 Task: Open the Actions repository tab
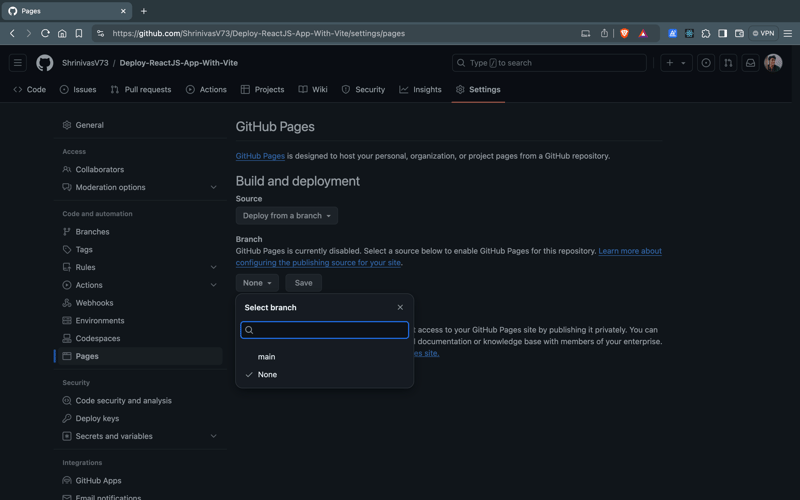tap(206, 89)
